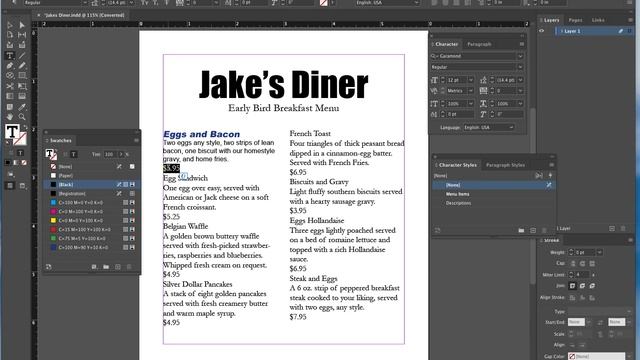Open the stroke Weight dropdown
Viewport: 640px width, 360px height.
(x=599, y=253)
